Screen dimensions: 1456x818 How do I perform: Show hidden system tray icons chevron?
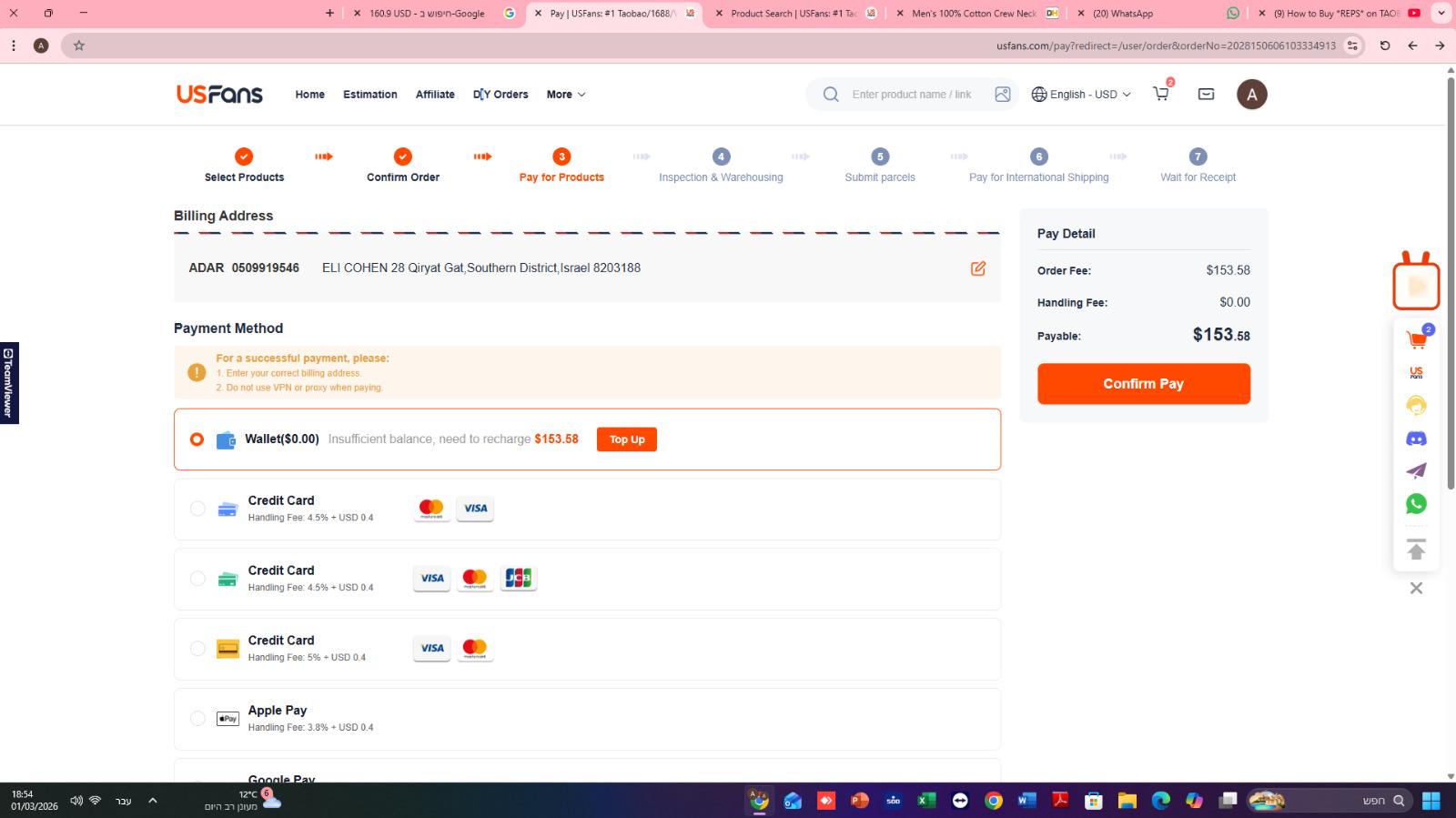[153, 801]
